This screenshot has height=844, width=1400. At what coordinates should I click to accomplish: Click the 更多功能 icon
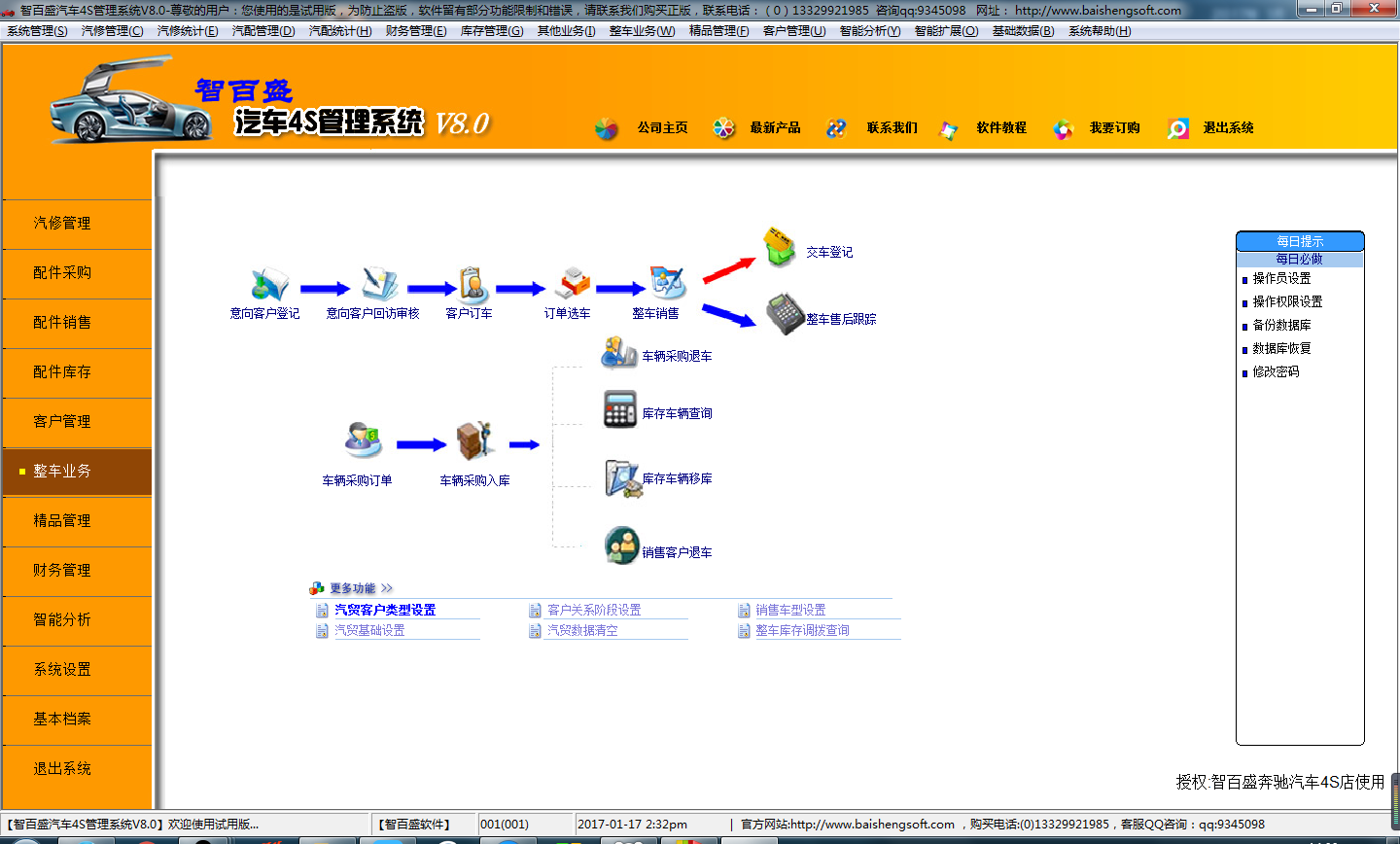coord(317,588)
